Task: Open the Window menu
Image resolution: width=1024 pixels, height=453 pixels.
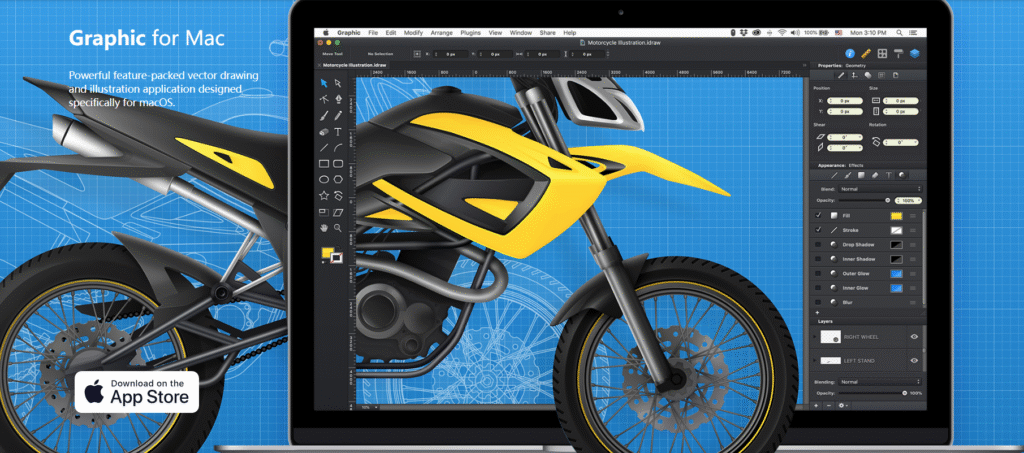Action: 520,32
